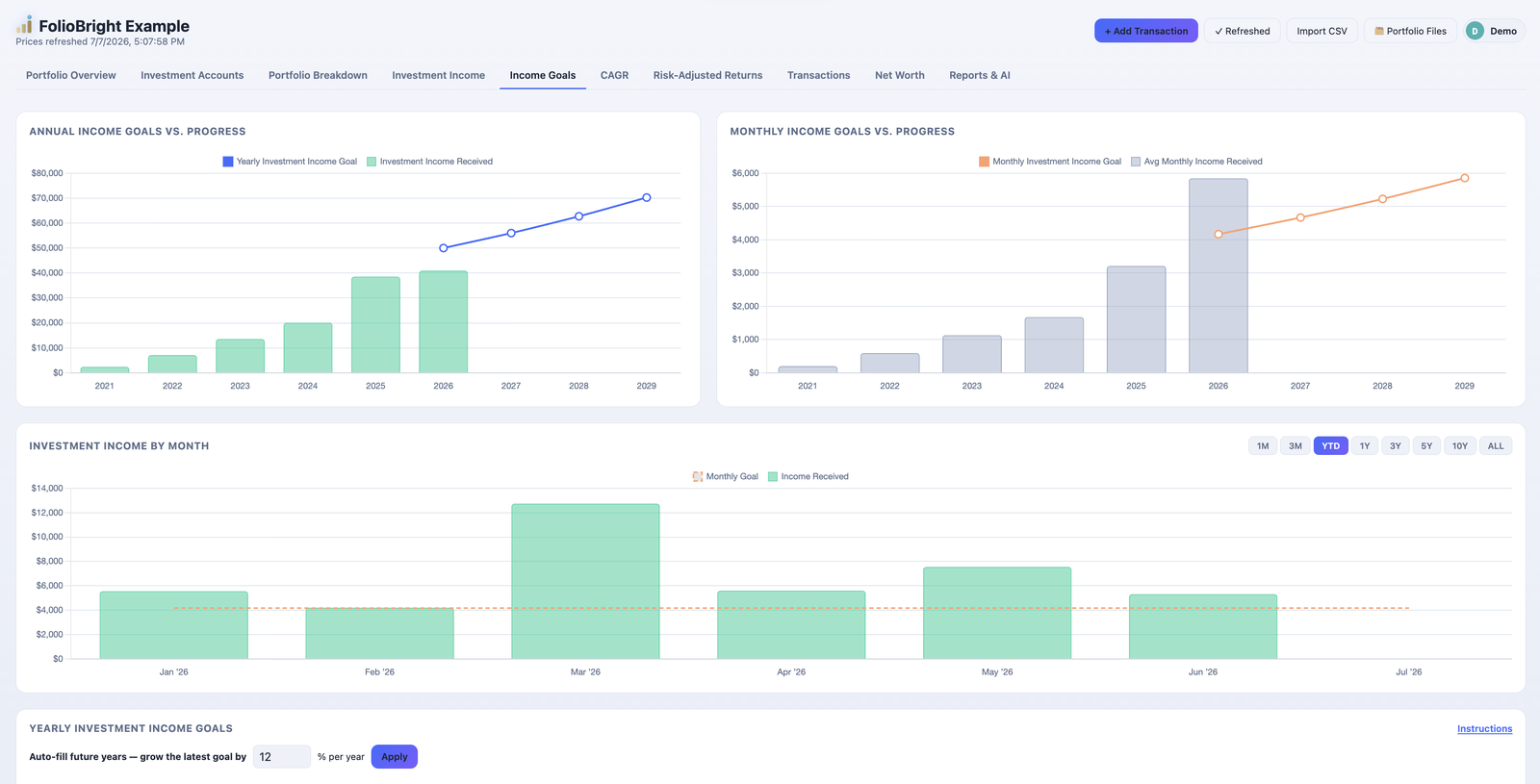Choose the 3Y time range
Image resolution: width=1540 pixels, height=784 pixels.
[1396, 445]
